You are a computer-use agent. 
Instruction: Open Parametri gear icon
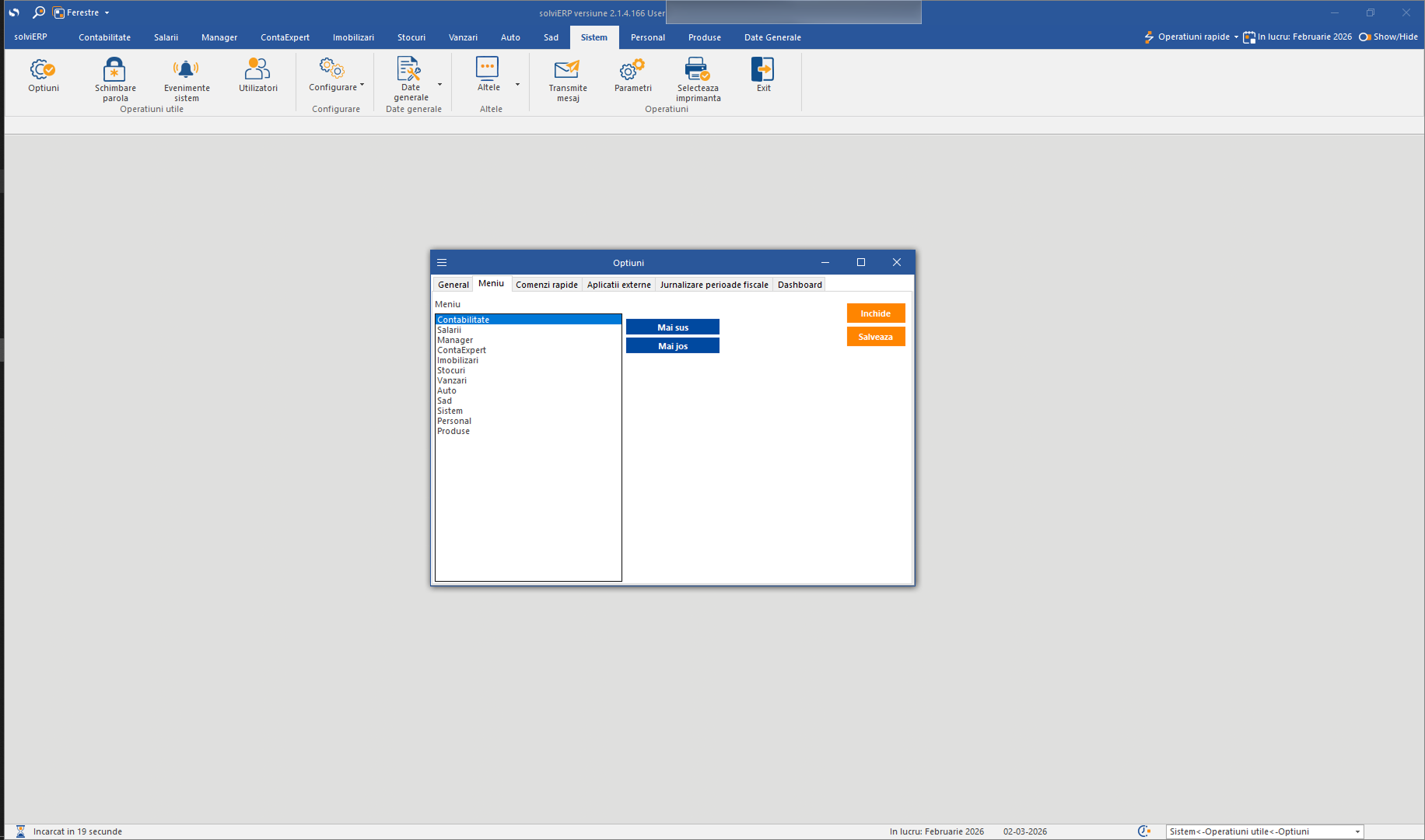(x=632, y=71)
